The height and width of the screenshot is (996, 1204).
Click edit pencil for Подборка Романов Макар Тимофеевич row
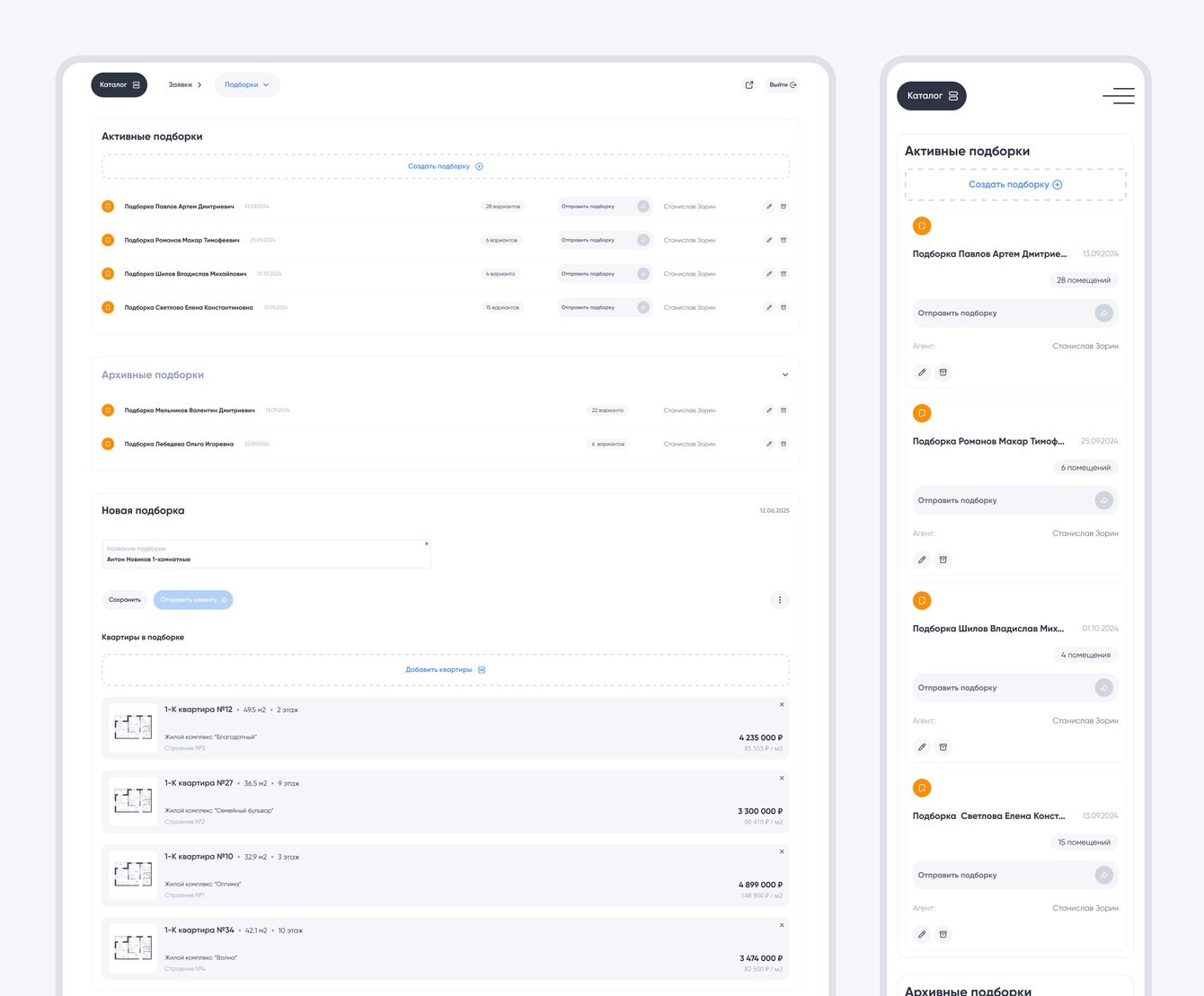[769, 240]
